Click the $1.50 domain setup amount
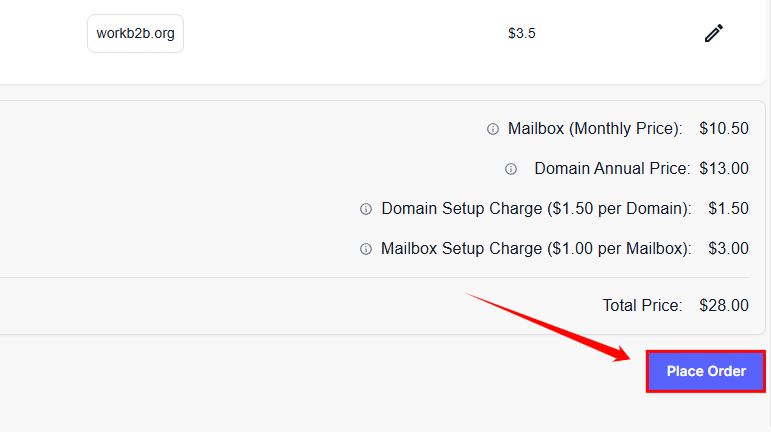771x432 pixels. [728, 209]
